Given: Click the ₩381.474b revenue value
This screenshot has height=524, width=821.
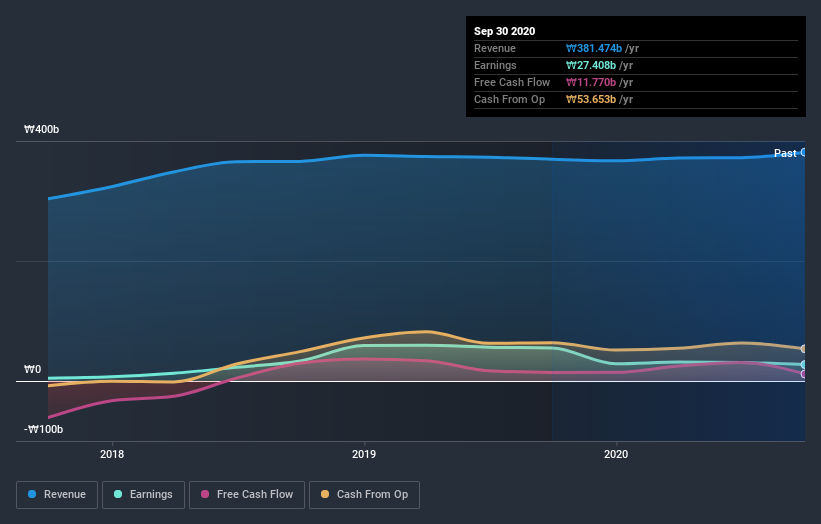Looking at the screenshot, I should coord(594,49).
